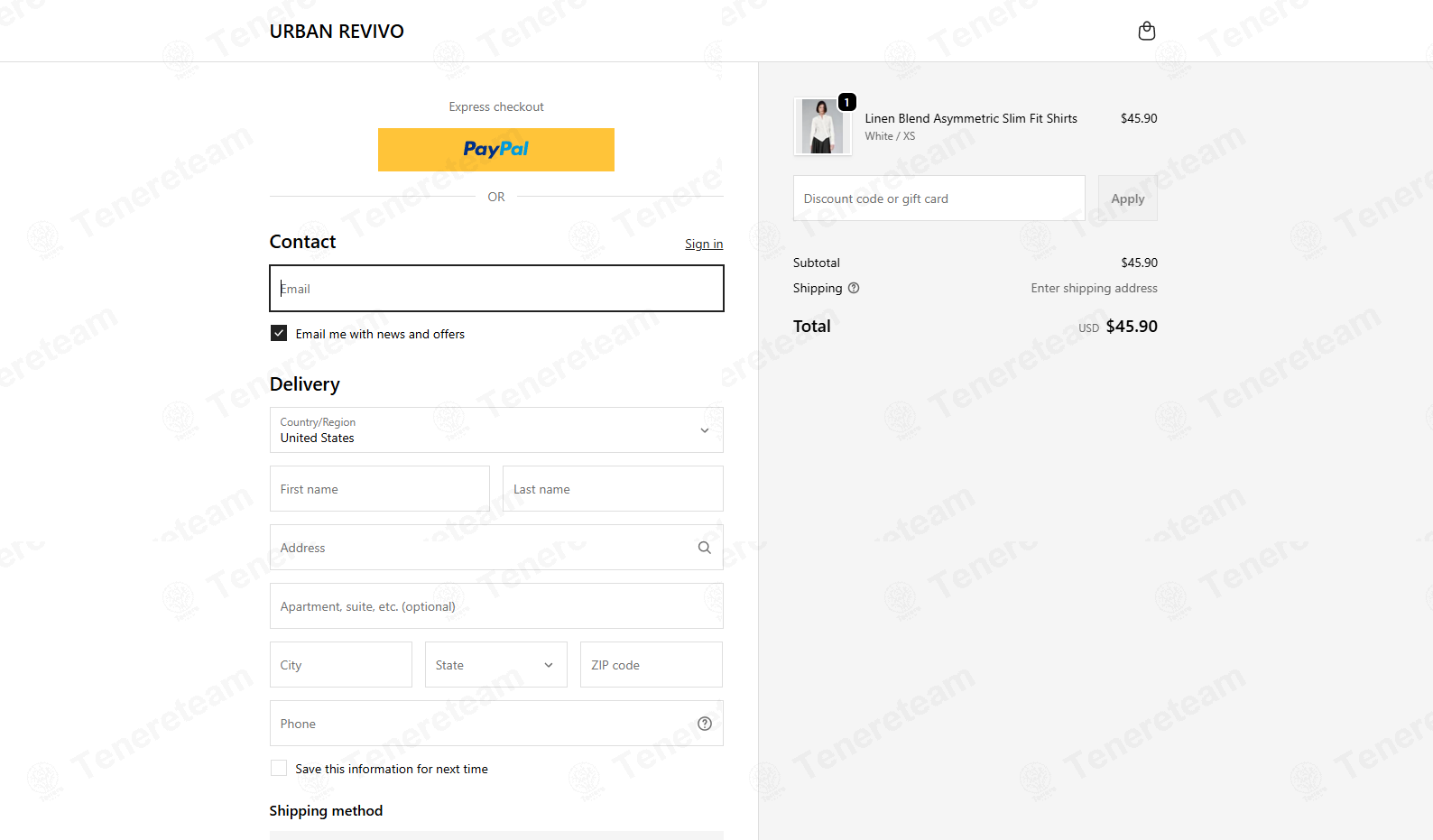1433x840 pixels.
Task: Click the Discount code or gift card field
Action: [939, 198]
